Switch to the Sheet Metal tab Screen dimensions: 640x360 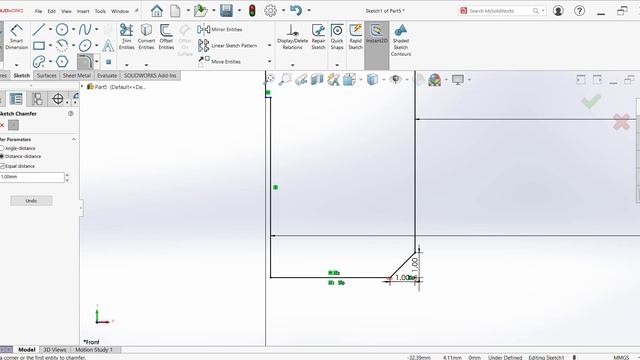[x=76, y=76]
